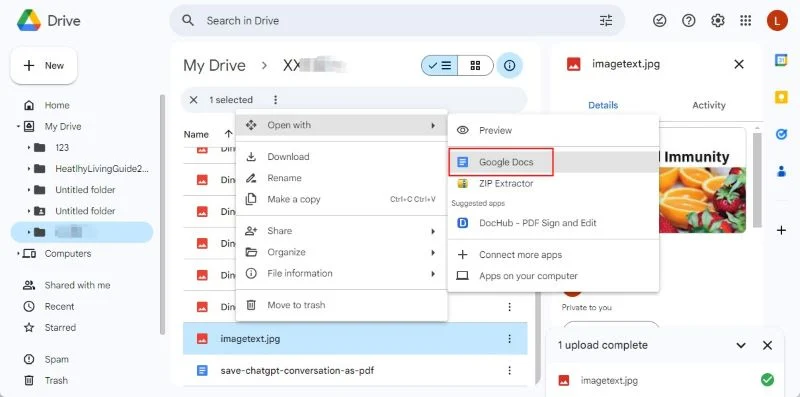The image size is (800, 397).
Task: Click the New button
Action: tap(44, 65)
